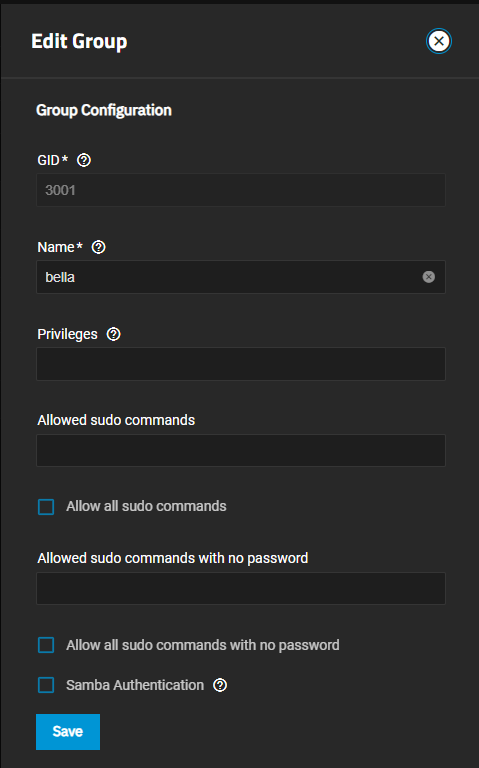Enable Allow all sudo commands with no password
The height and width of the screenshot is (768, 479).
click(x=46, y=646)
